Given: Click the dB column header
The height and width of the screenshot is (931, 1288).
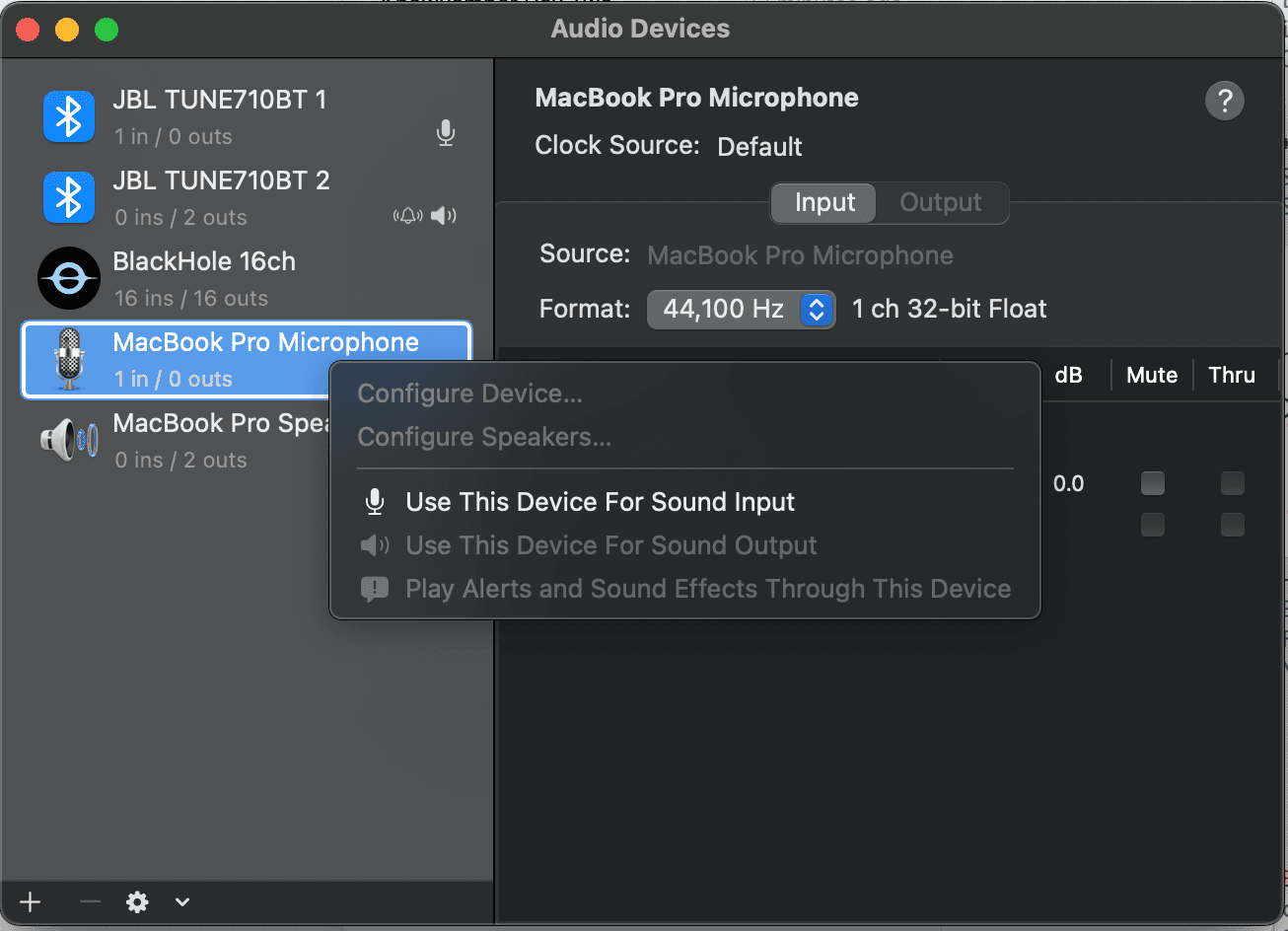Looking at the screenshot, I should (1068, 375).
